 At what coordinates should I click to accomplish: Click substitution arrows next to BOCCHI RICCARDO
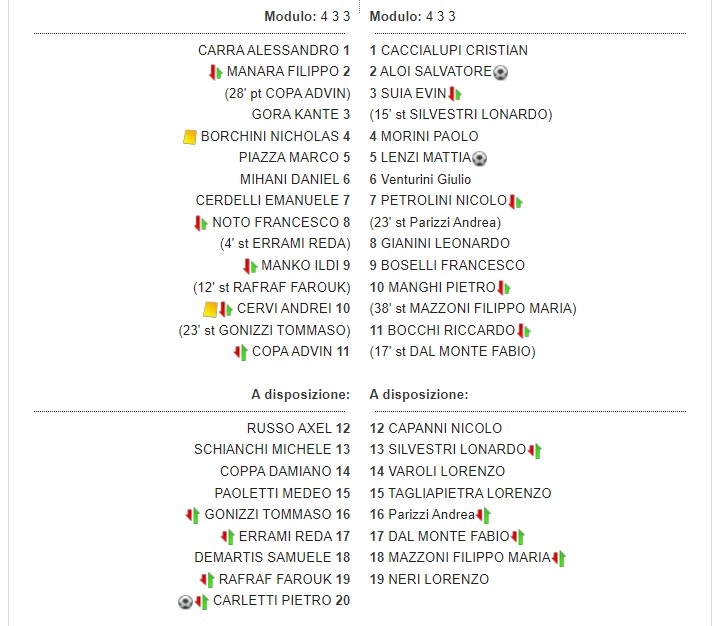click(x=524, y=330)
